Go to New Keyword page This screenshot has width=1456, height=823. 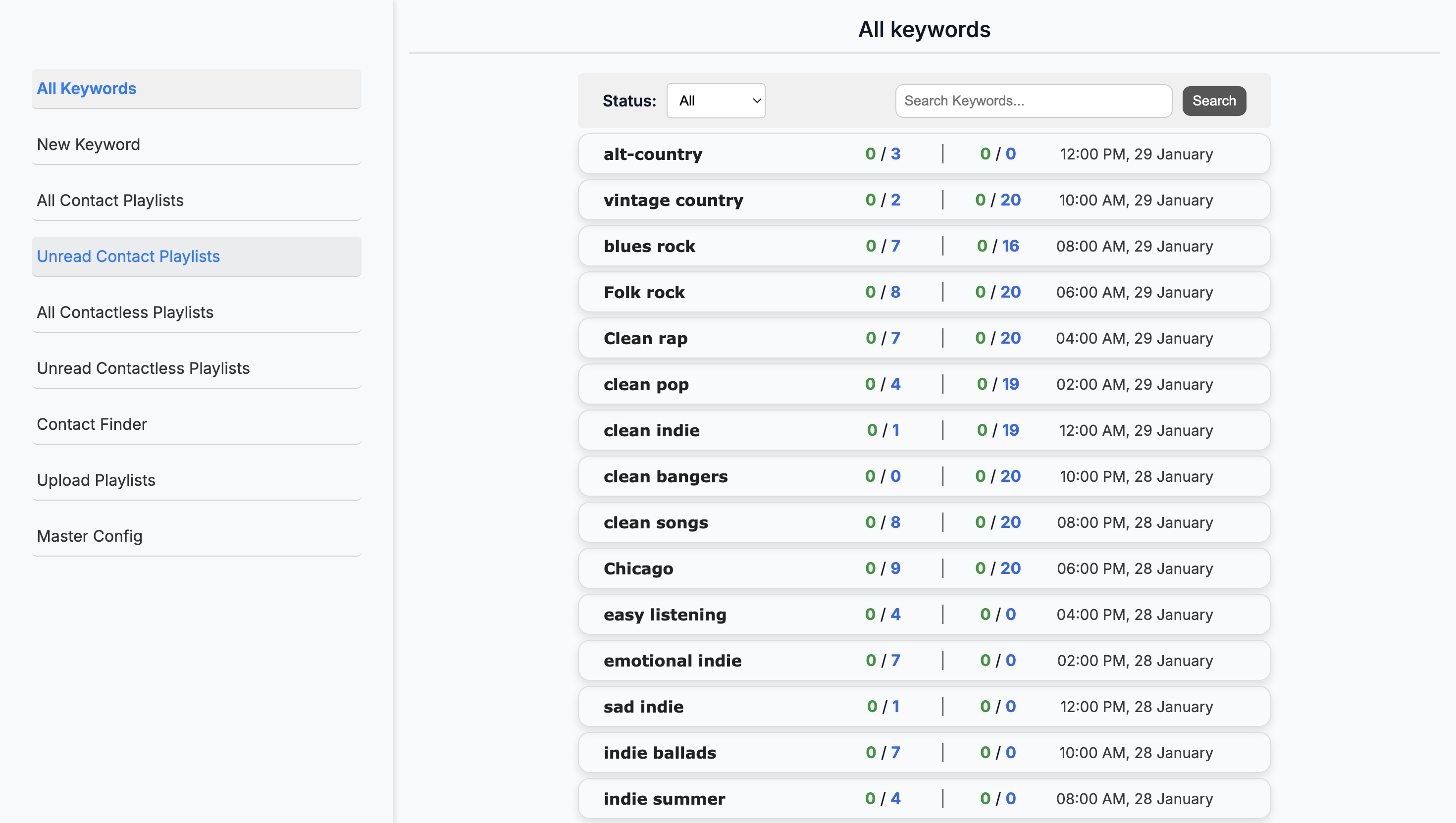(196, 144)
